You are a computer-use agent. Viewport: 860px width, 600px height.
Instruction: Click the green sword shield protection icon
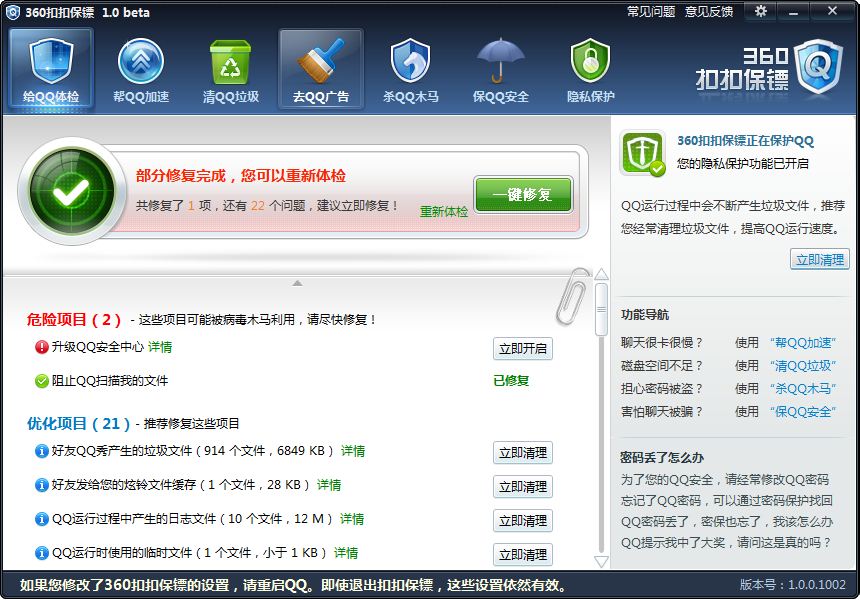[x=642, y=153]
